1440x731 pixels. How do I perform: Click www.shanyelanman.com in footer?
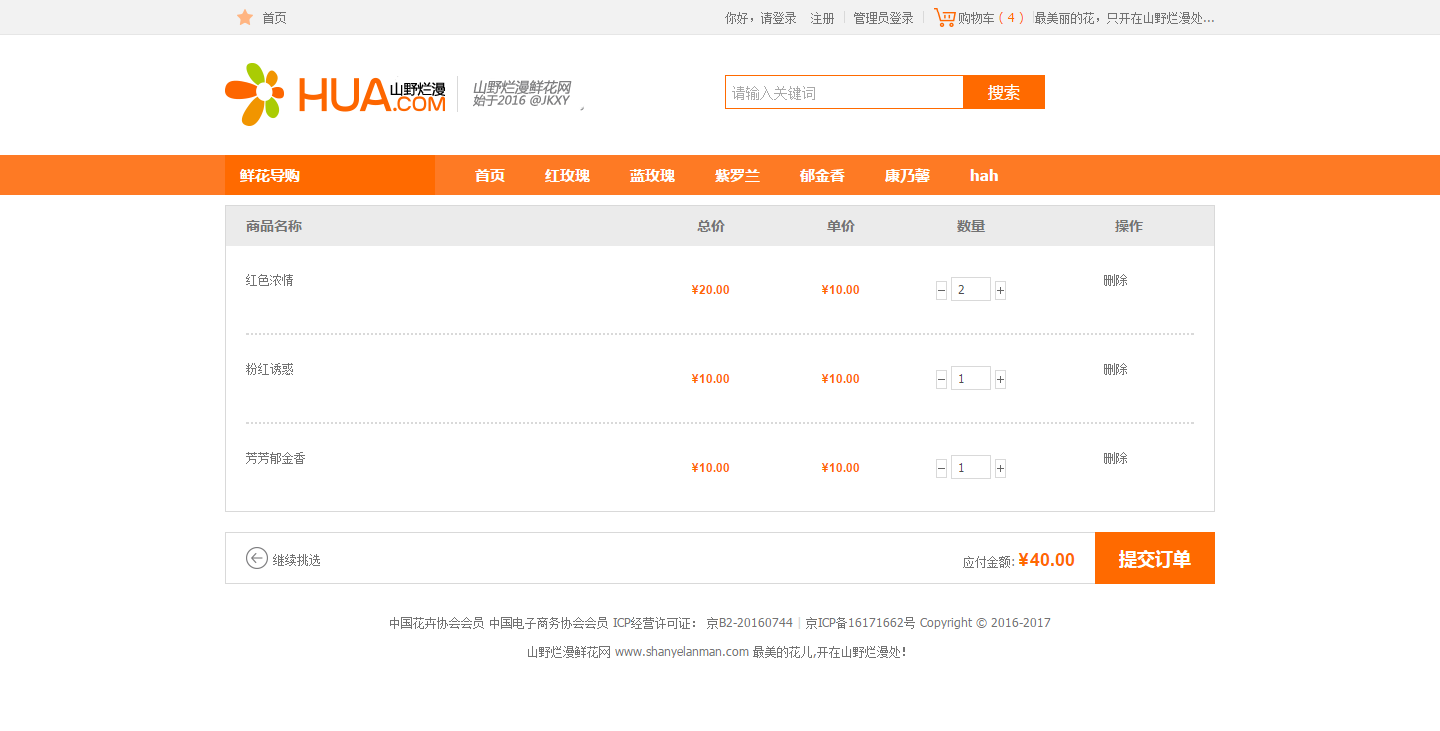pyautogui.click(x=682, y=652)
